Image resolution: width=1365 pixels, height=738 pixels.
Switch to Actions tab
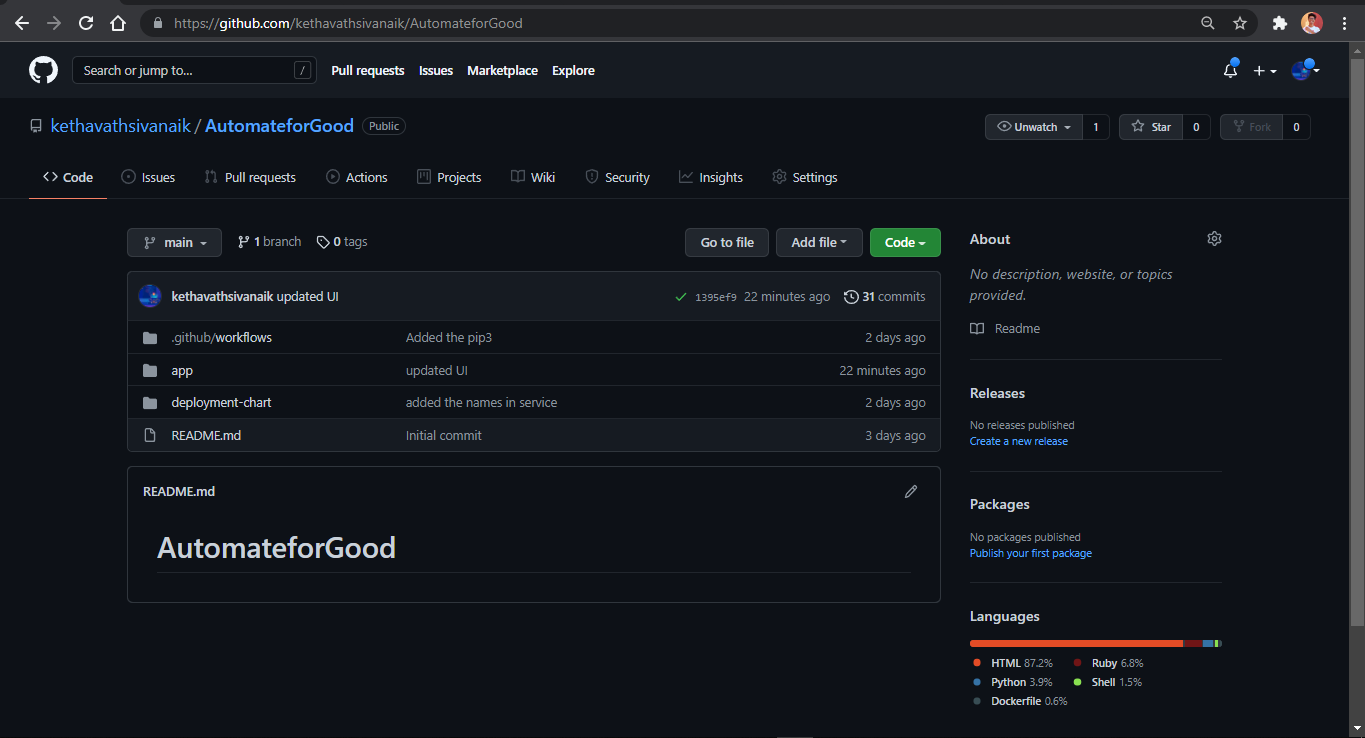pyautogui.click(x=357, y=177)
